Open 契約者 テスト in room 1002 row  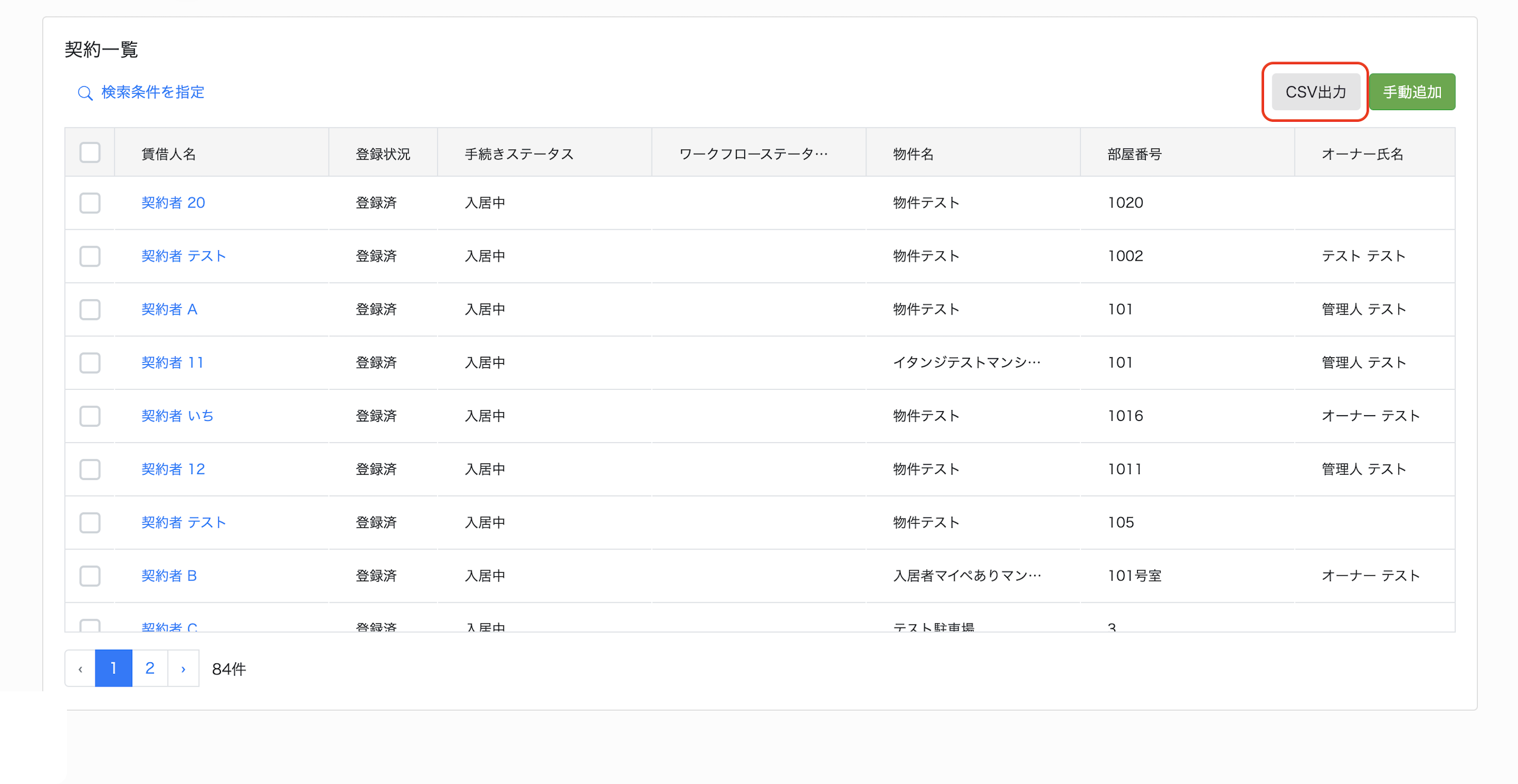coord(184,256)
